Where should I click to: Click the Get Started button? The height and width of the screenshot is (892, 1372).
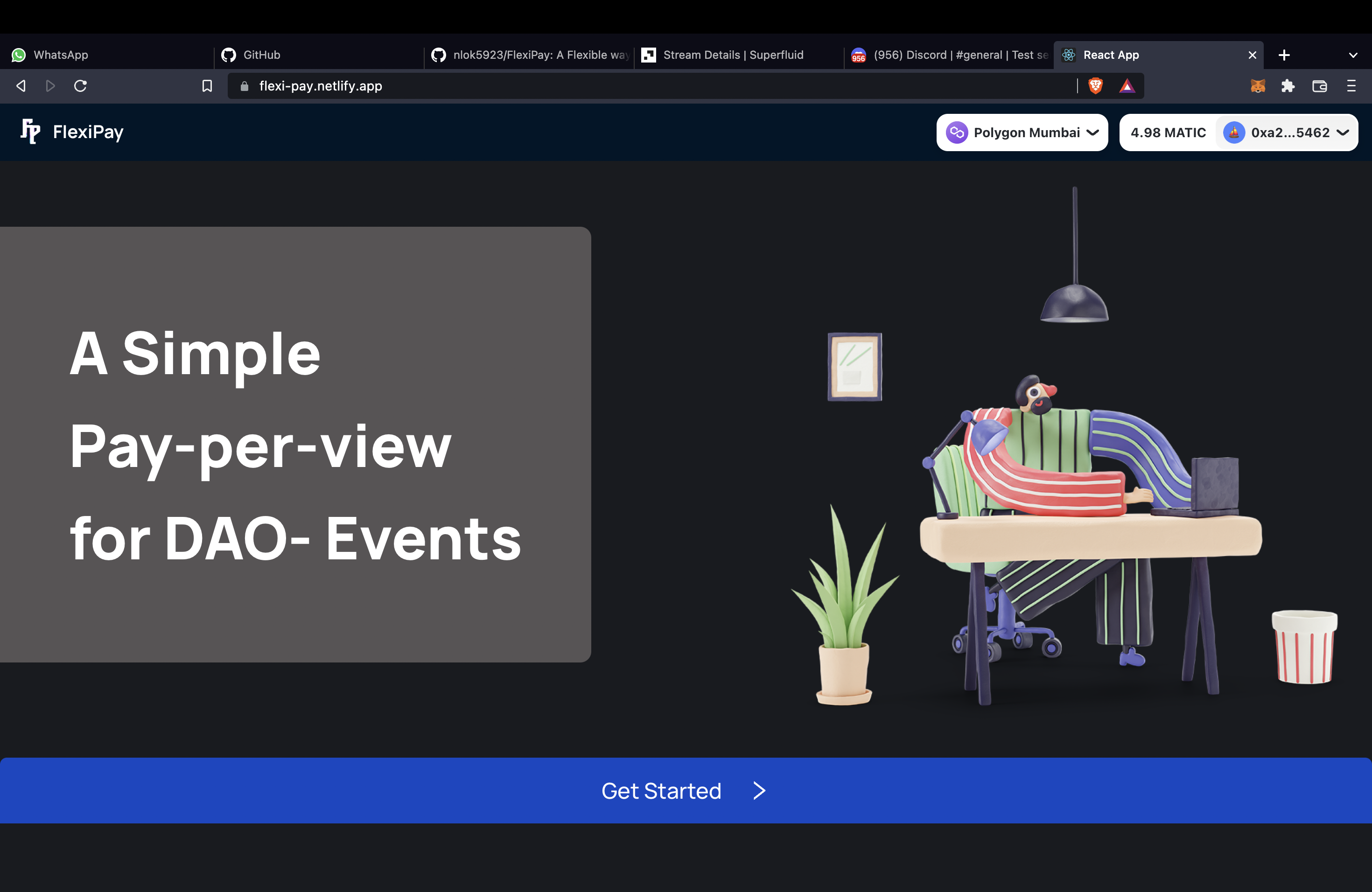click(686, 791)
